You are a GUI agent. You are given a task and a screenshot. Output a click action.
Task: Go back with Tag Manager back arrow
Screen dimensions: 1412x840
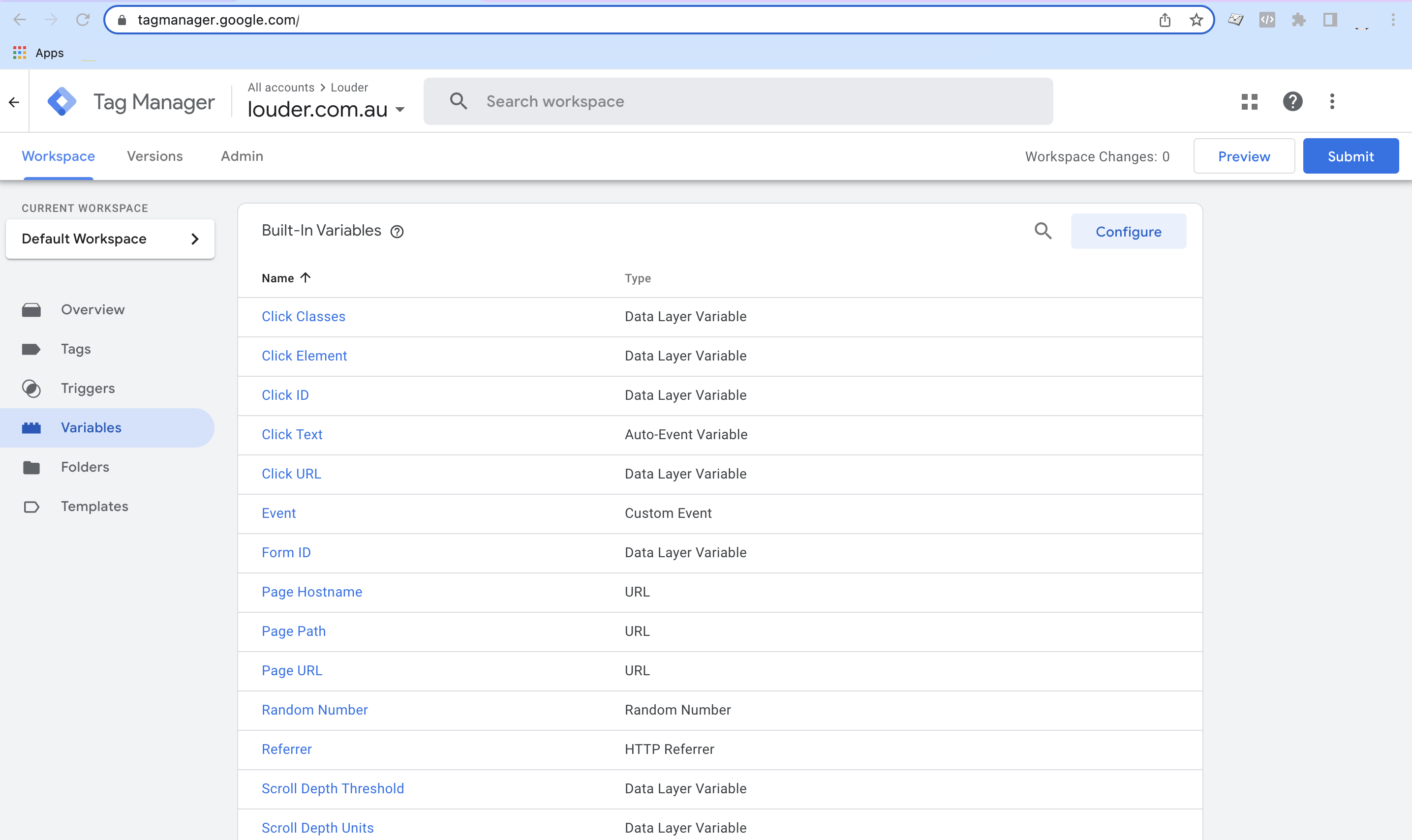pyautogui.click(x=14, y=102)
